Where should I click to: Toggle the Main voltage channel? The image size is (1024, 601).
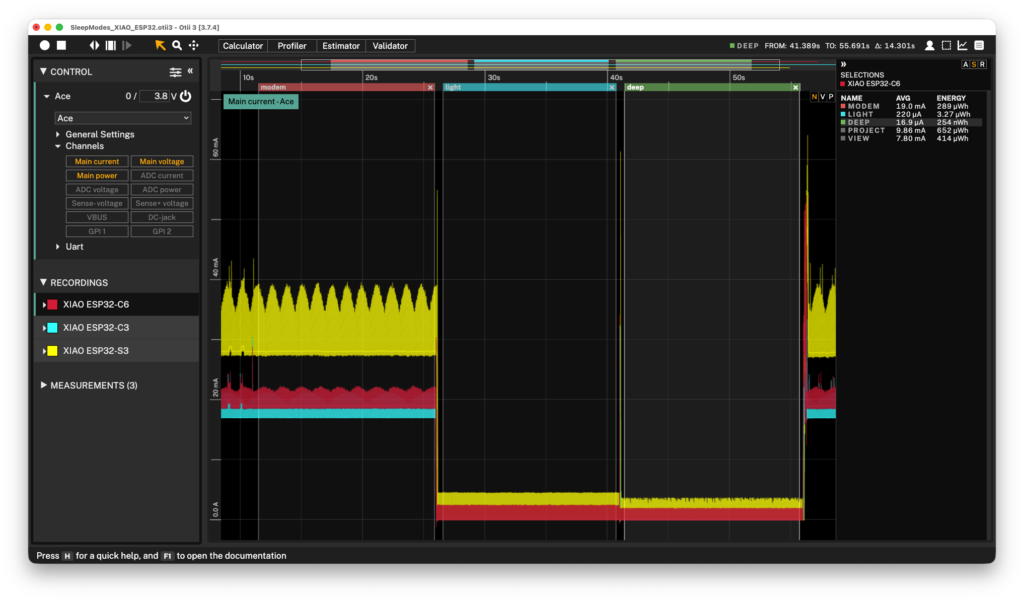pos(161,161)
